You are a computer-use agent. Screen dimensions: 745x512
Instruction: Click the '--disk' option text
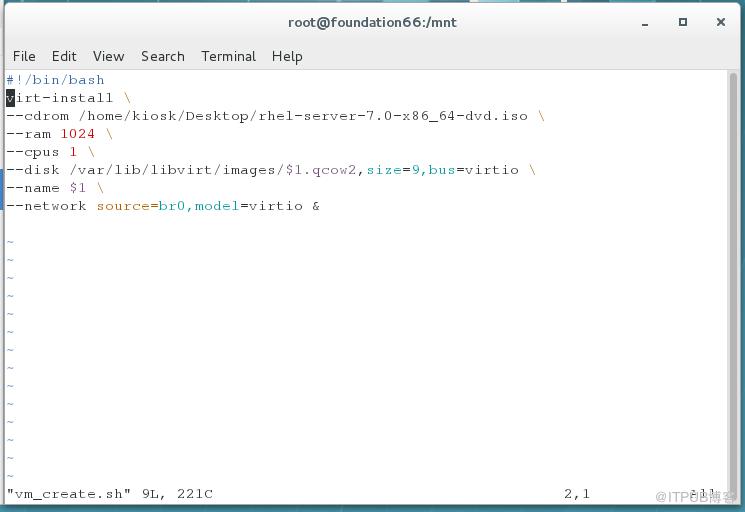coord(33,170)
